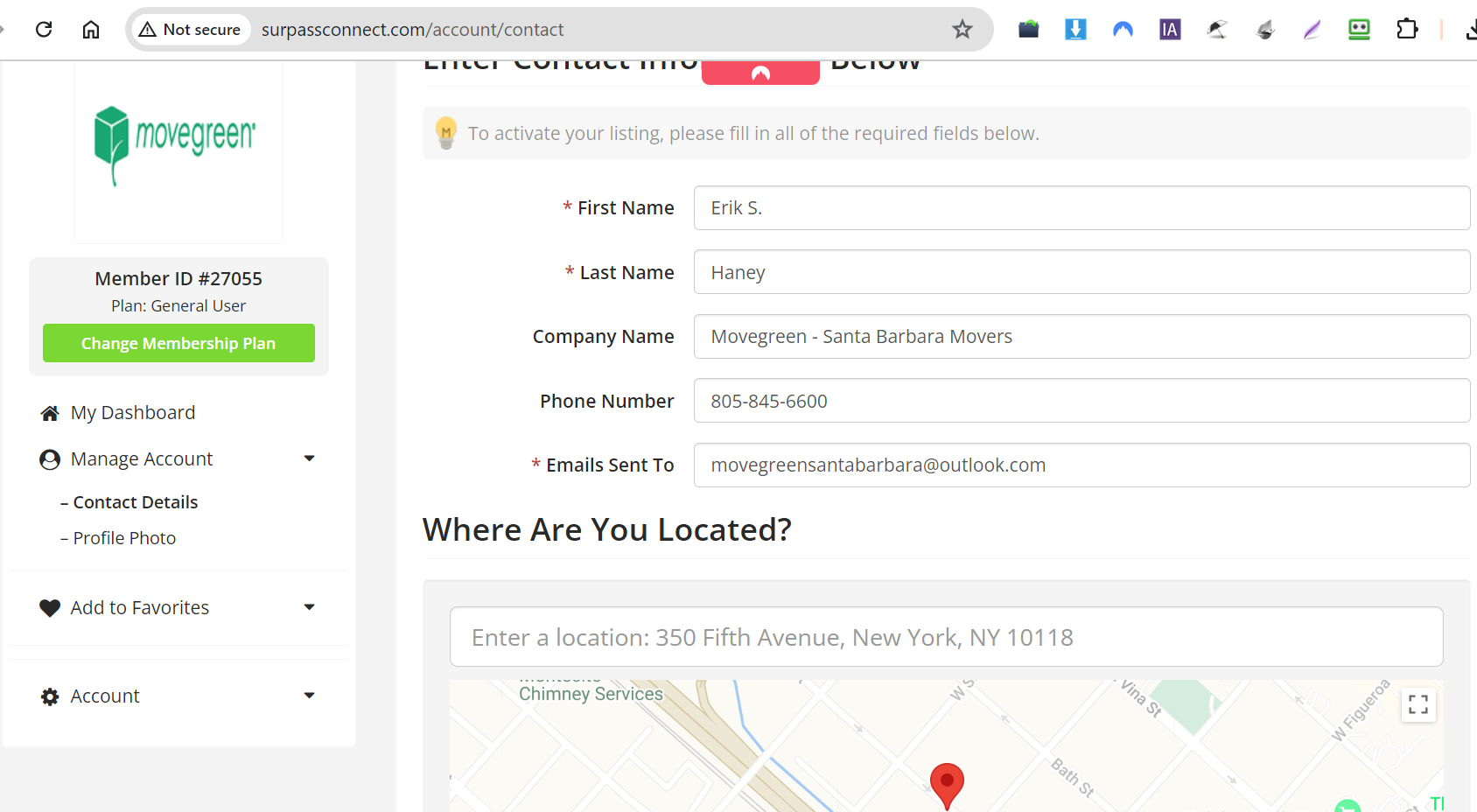Reload the page with the refresh icon
1477x812 pixels.
pyautogui.click(x=44, y=30)
